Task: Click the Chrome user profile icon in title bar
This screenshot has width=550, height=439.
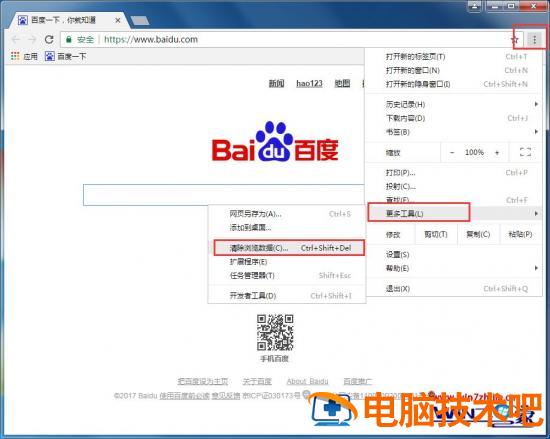Action: (x=474, y=6)
